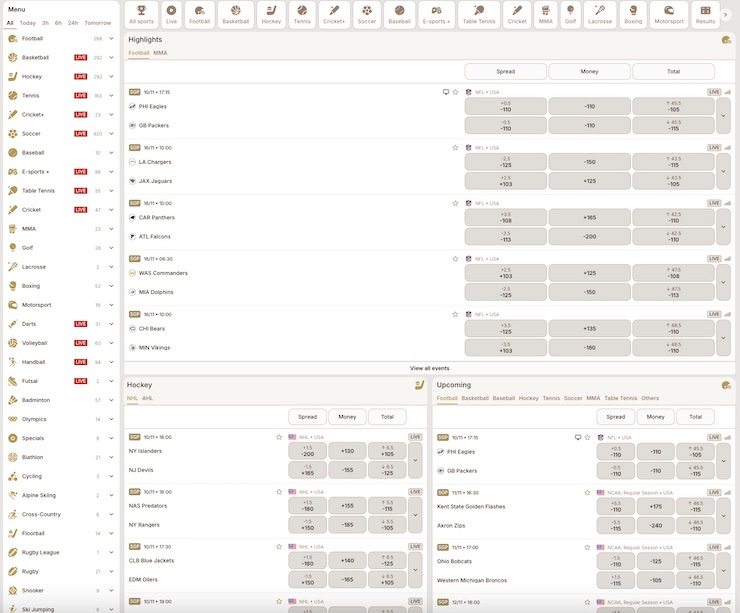Open the Live category in top bar

point(171,15)
